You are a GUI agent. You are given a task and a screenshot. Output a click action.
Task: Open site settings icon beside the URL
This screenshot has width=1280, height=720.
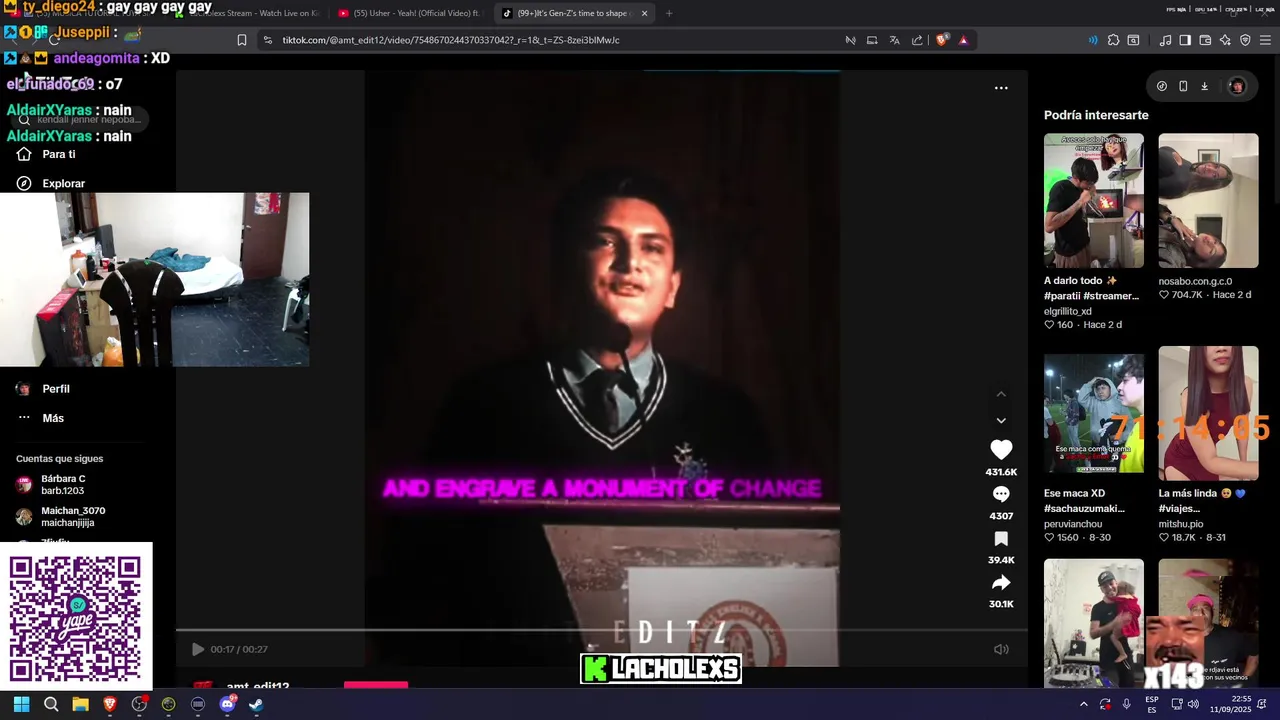pyautogui.click(x=267, y=40)
